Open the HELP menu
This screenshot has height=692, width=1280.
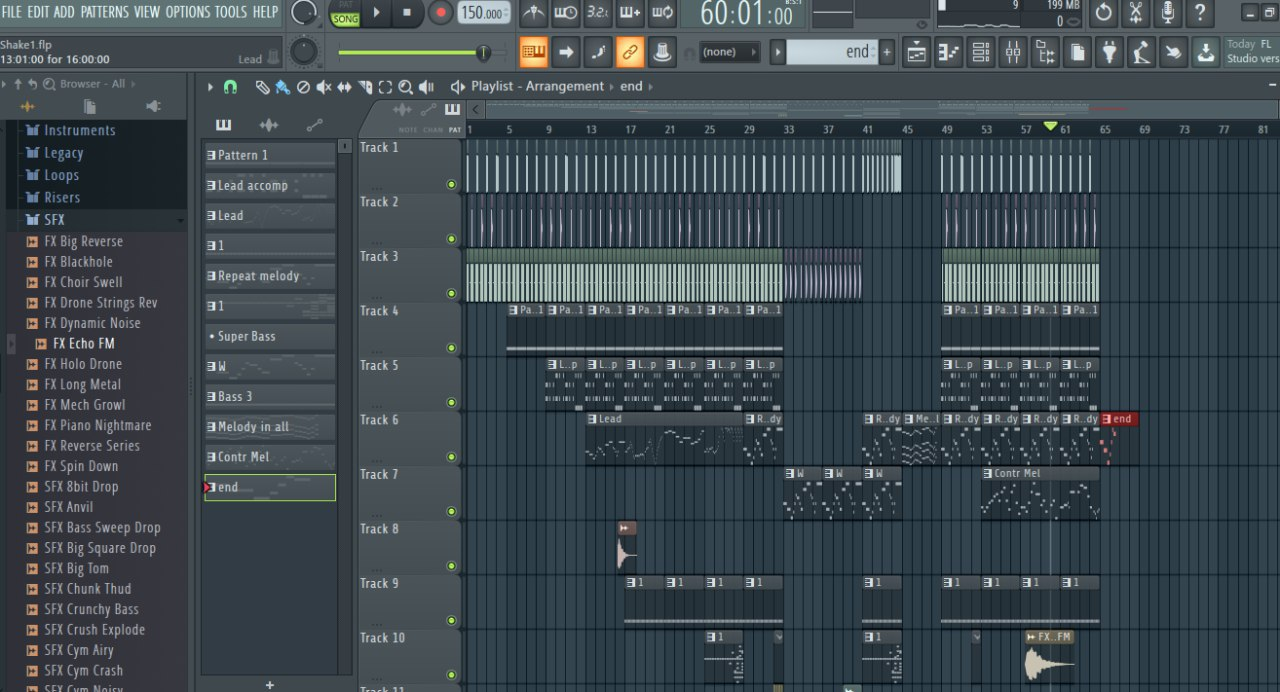[x=266, y=12]
